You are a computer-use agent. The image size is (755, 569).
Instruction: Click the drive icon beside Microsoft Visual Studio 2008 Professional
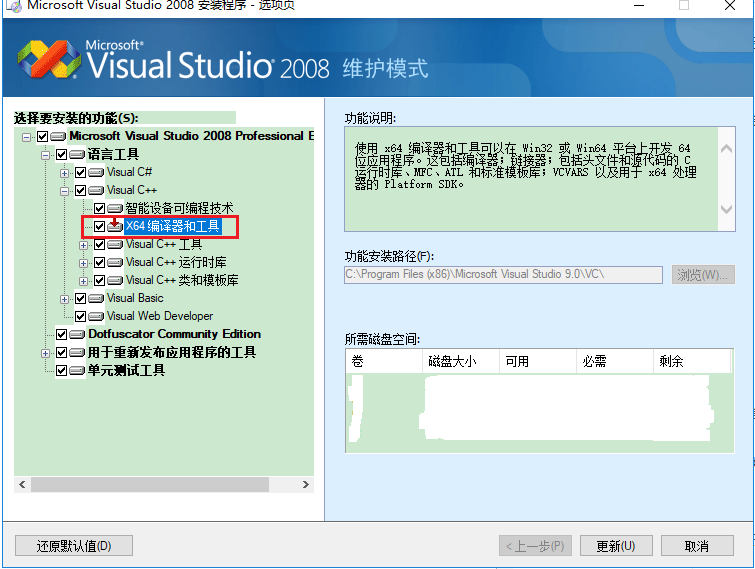pos(58,137)
